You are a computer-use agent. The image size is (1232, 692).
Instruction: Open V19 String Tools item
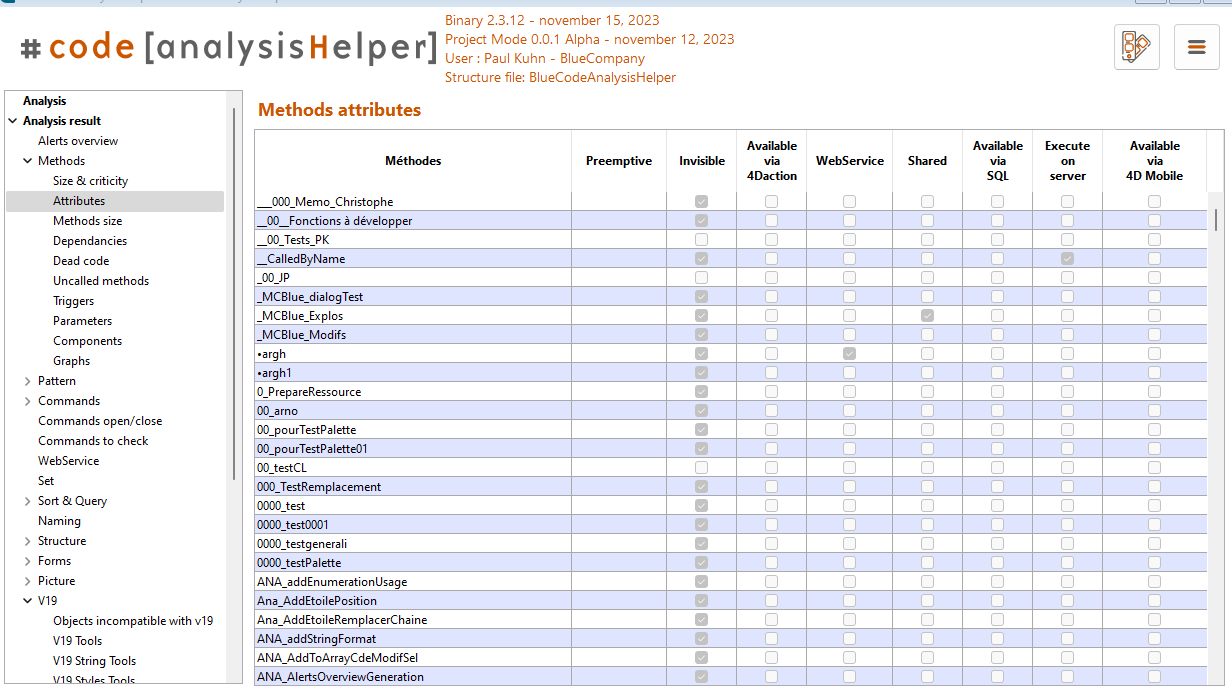pyautogui.click(x=94, y=661)
